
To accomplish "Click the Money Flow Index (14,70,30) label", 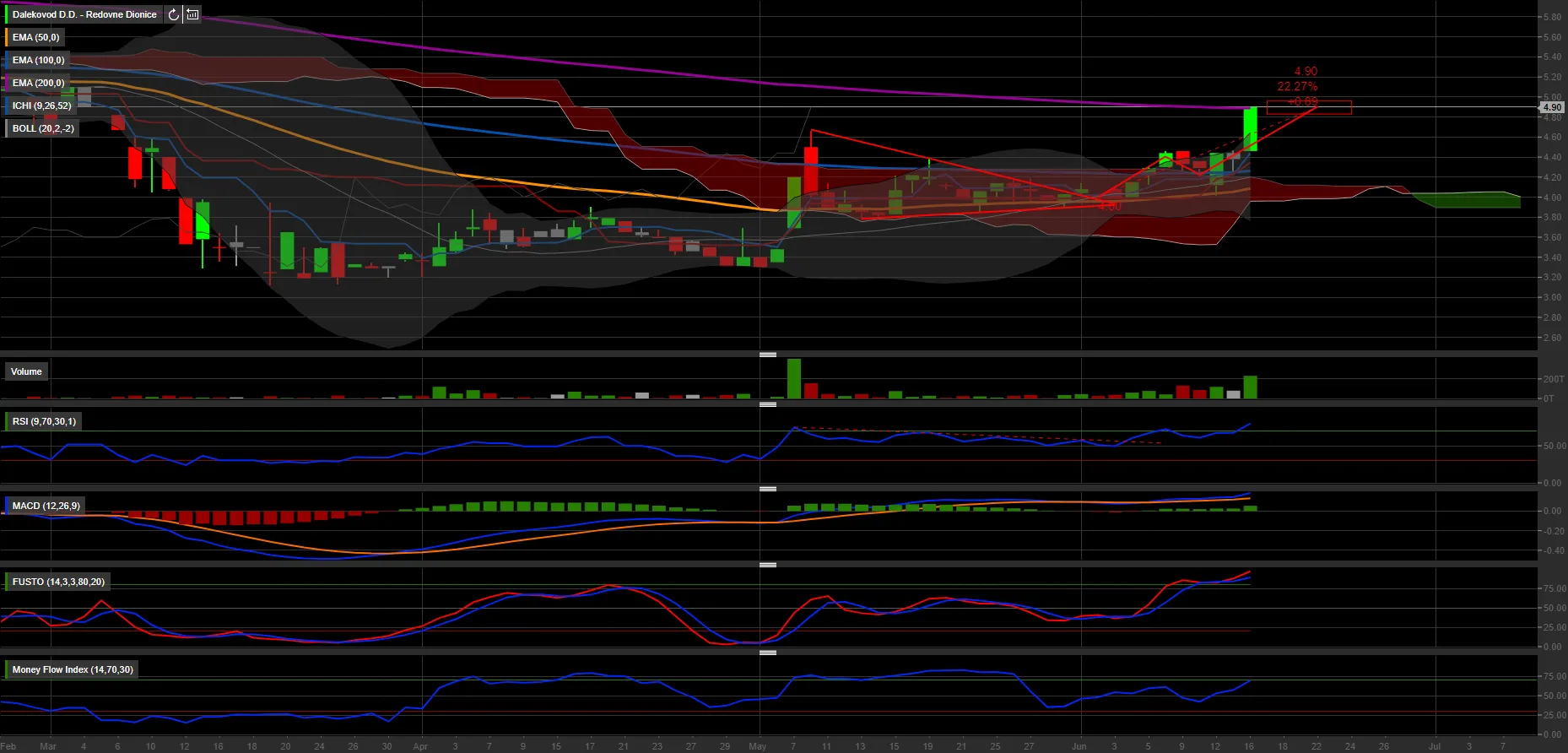I will point(73,669).
